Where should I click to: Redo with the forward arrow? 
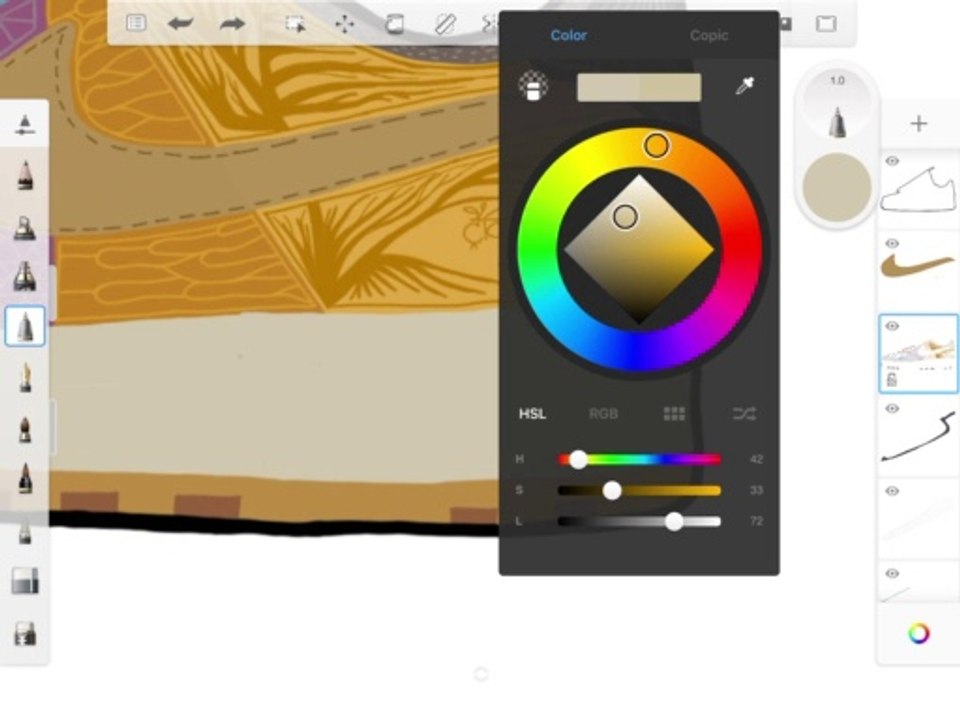coord(232,24)
